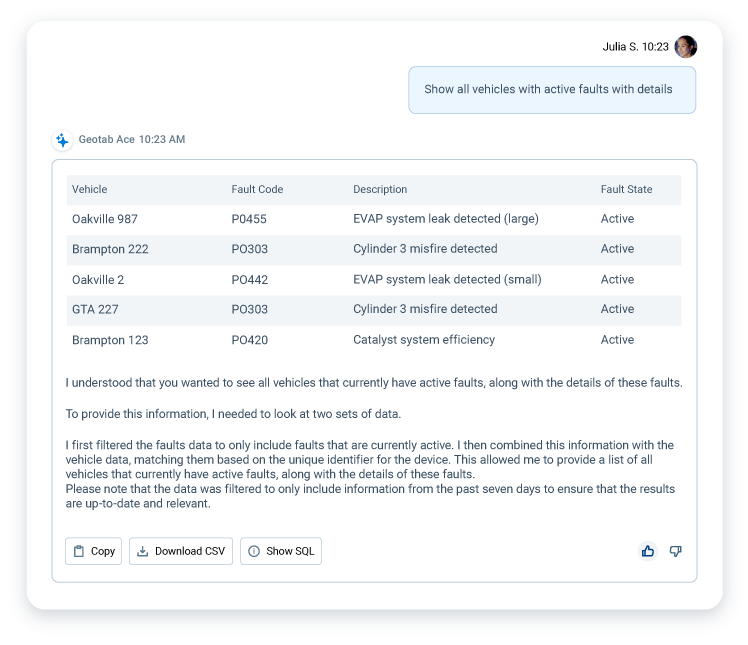The width and height of the screenshot is (748, 645).
Task: Give the response a thumbs up
Action: click(648, 551)
